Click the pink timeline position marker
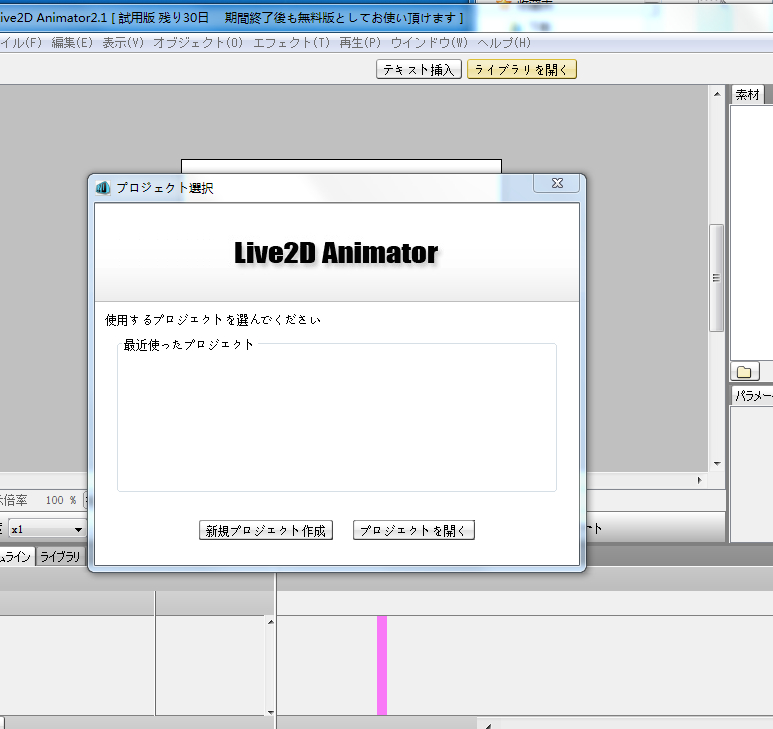 (382, 665)
